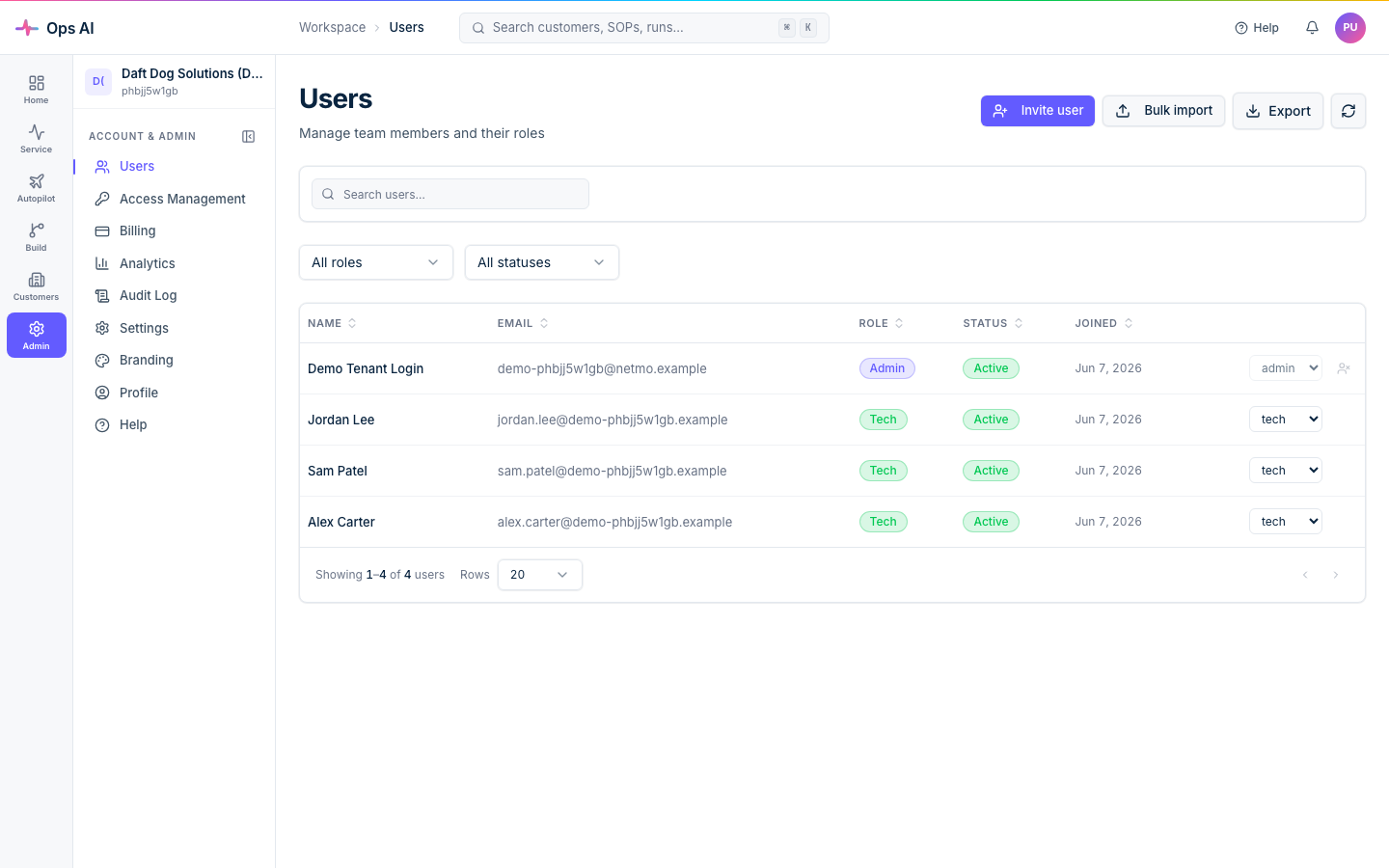This screenshot has height=868, width=1389.
Task: Select the Admin rail item
Action: pos(36,336)
